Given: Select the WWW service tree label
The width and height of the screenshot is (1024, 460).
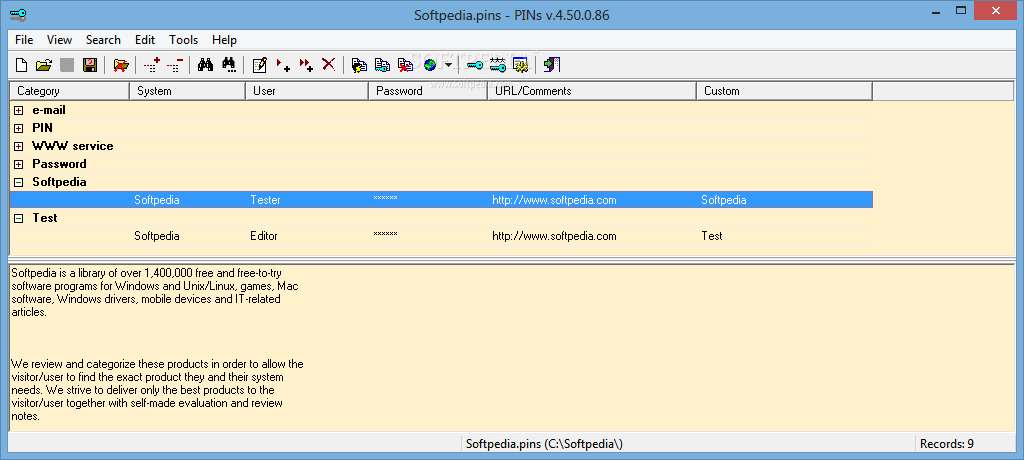Looking at the screenshot, I should (72, 146).
